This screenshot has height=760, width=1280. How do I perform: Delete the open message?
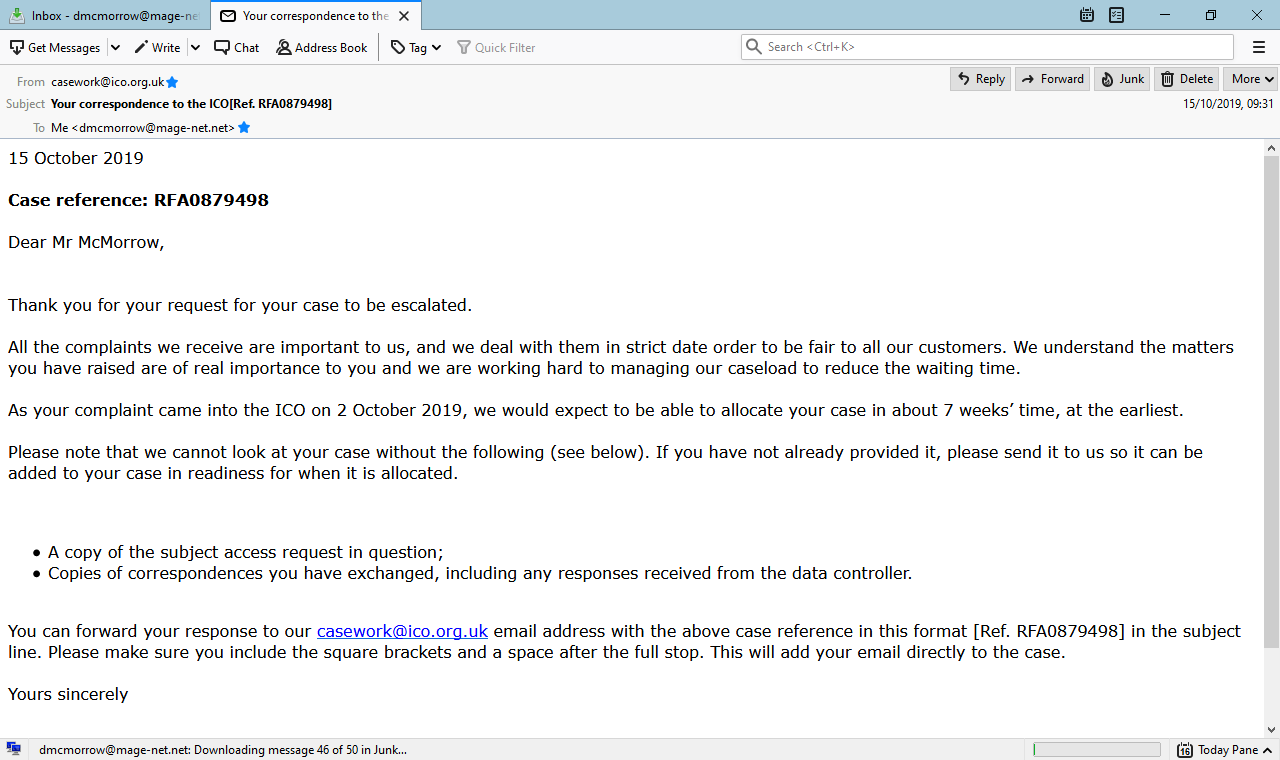tap(1187, 79)
